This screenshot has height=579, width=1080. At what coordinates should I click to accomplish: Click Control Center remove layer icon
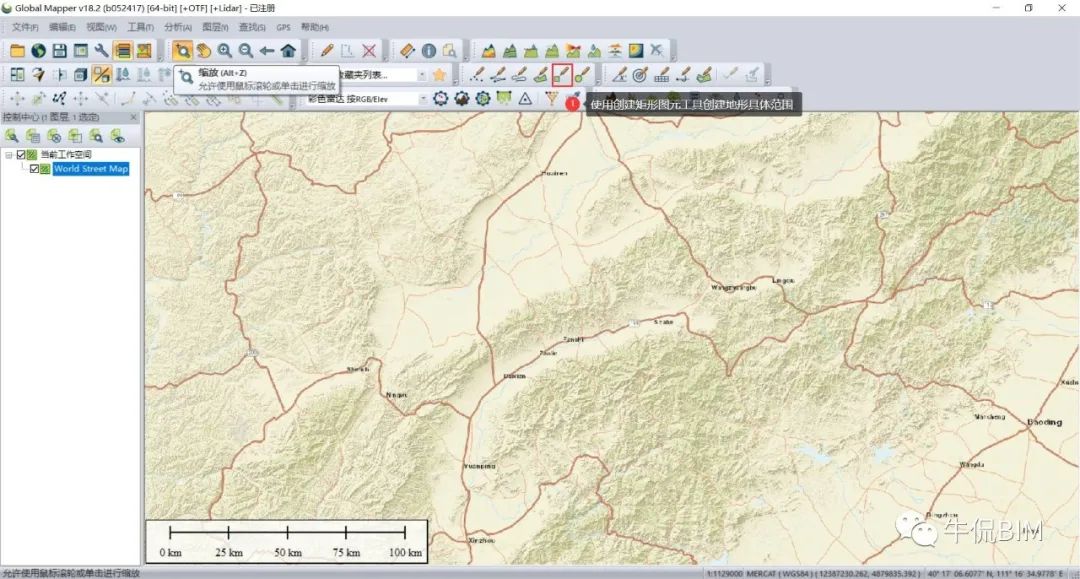54,136
